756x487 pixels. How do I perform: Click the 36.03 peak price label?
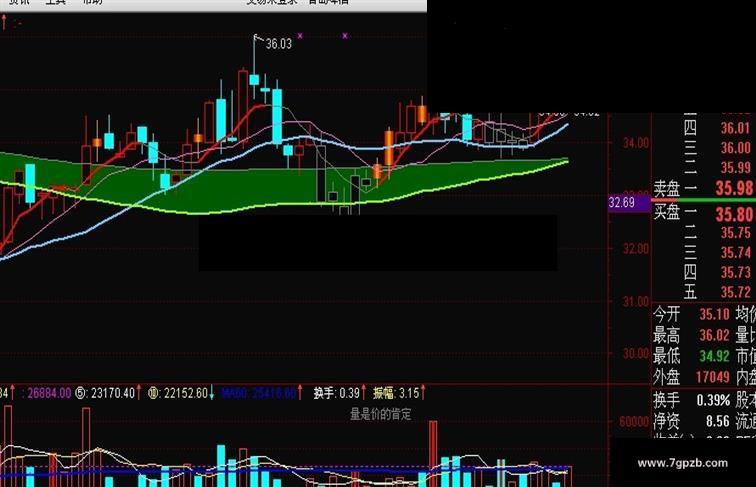click(279, 44)
